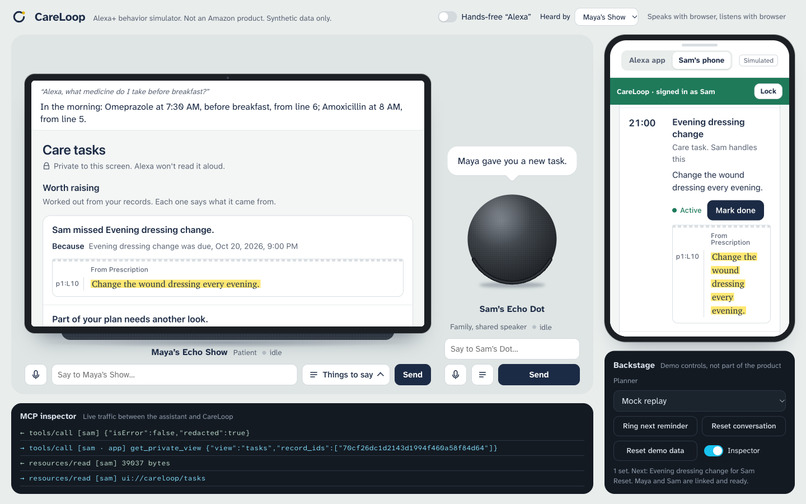This screenshot has width=806, height=504.
Task: Click the Simulated badge
Action: pos(758,60)
